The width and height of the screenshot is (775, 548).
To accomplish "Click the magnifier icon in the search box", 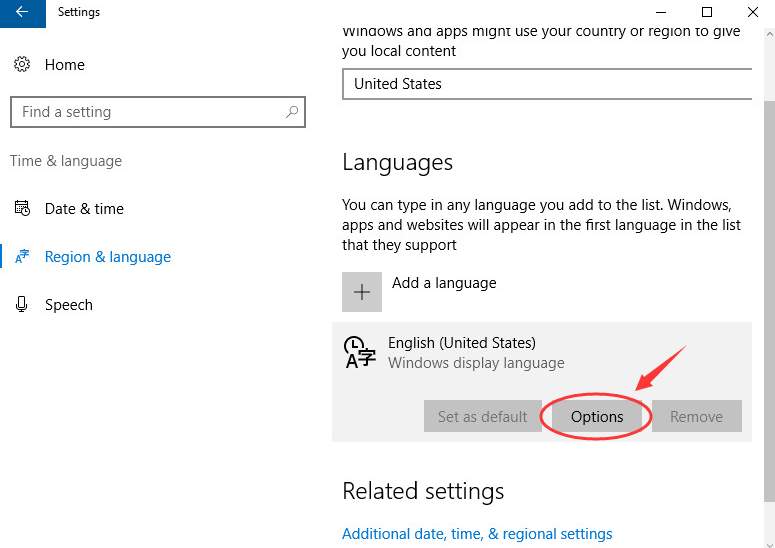I will [292, 112].
